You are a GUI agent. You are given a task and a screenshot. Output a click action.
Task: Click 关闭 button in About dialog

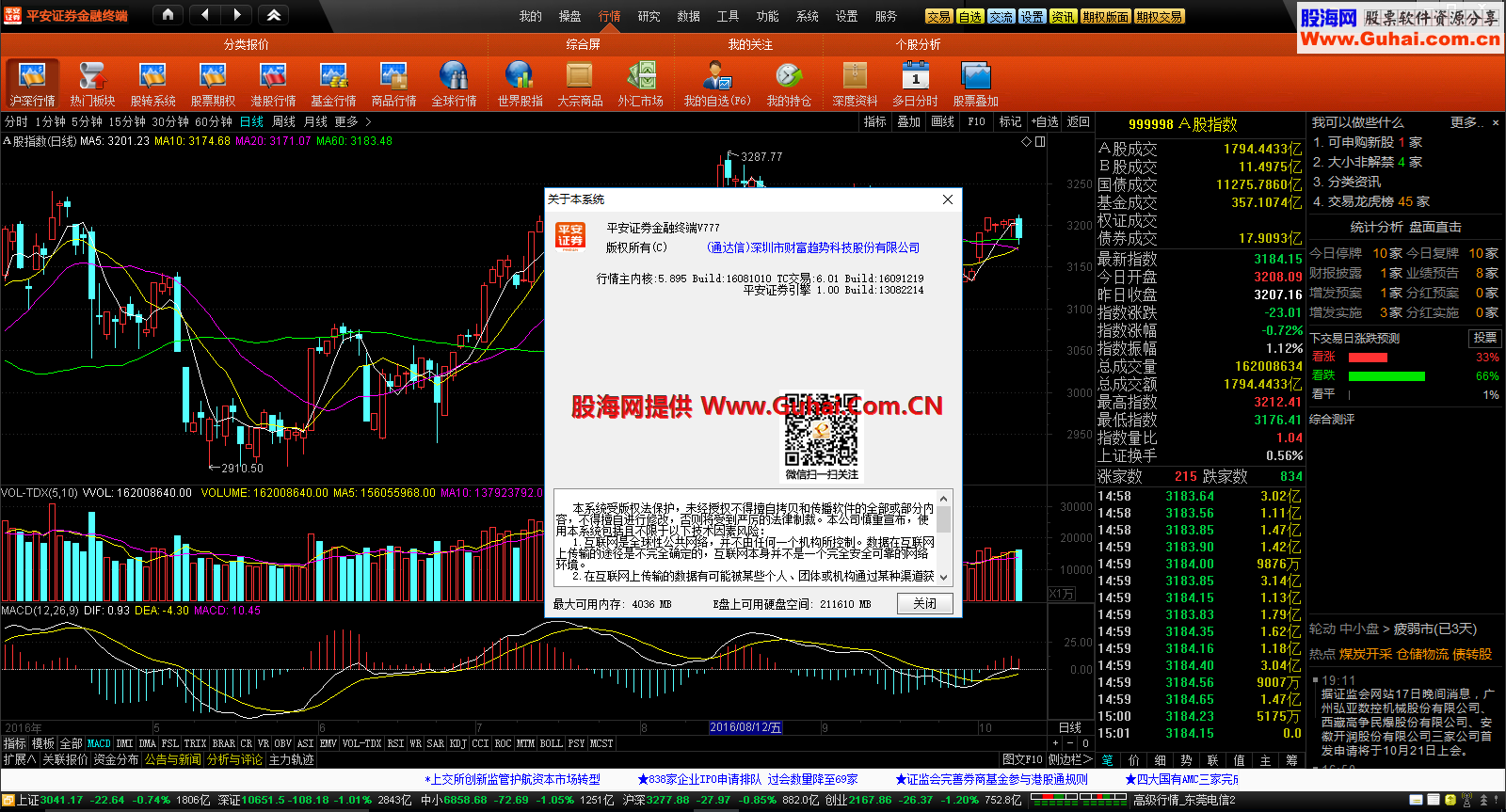click(925, 603)
